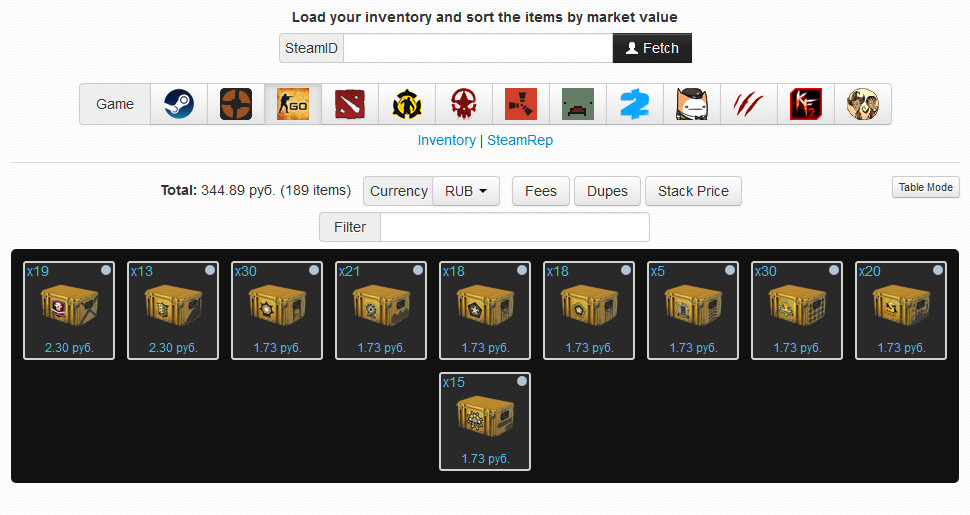Open the x20 case thumbnail
Image resolution: width=970 pixels, height=515 pixels.
901,310
